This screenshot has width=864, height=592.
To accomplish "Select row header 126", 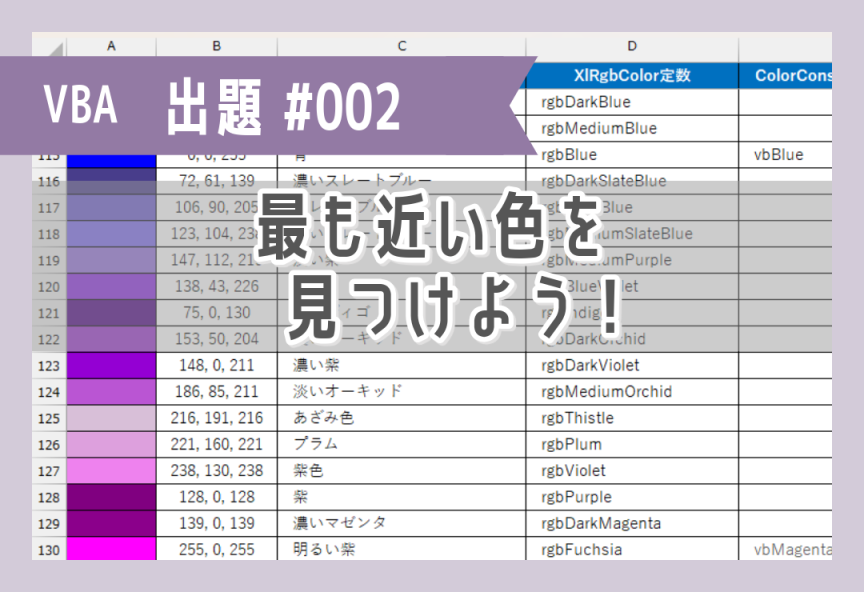I will pyautogui.click(x=49, y=445).
